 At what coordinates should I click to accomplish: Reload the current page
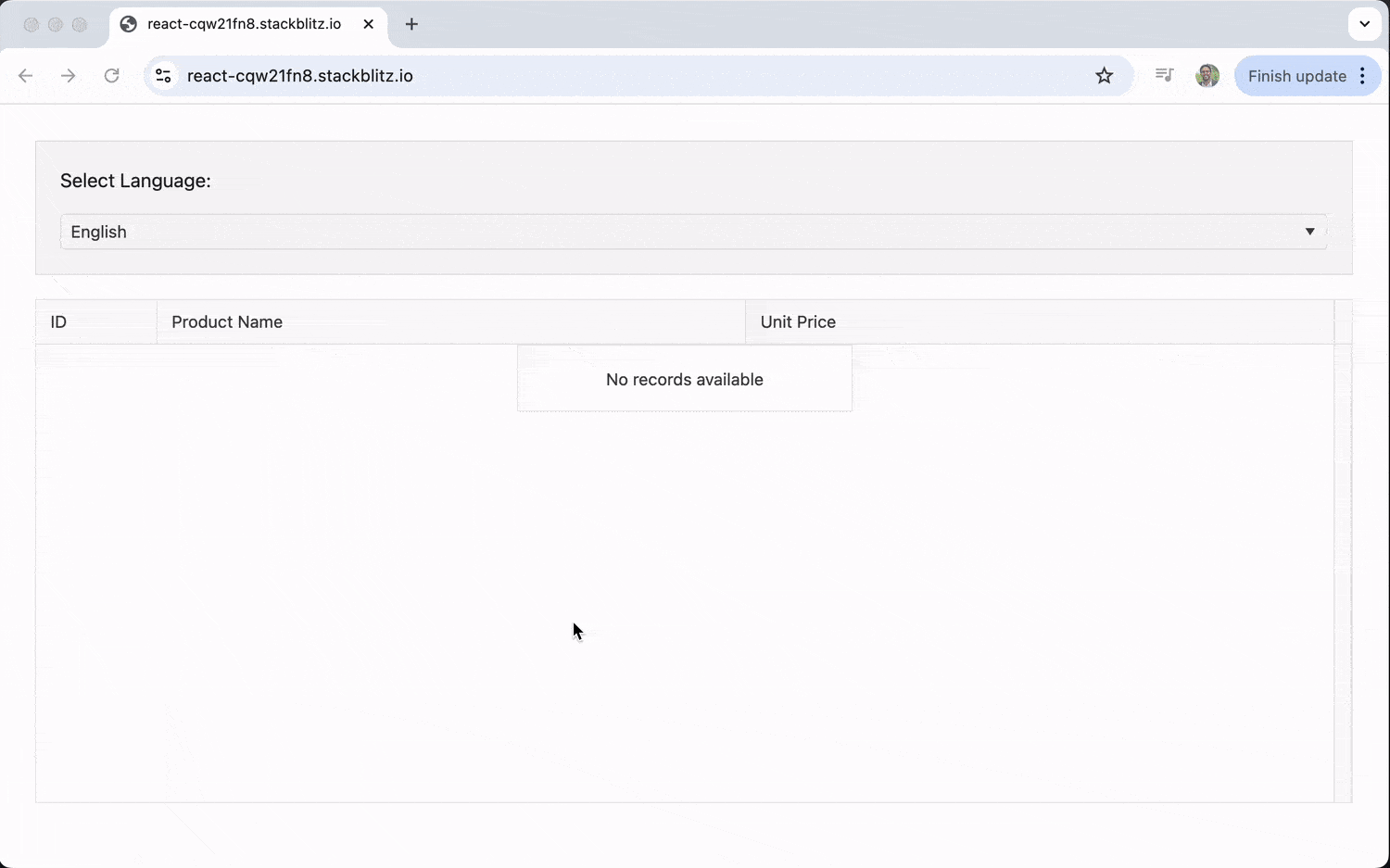111,76
